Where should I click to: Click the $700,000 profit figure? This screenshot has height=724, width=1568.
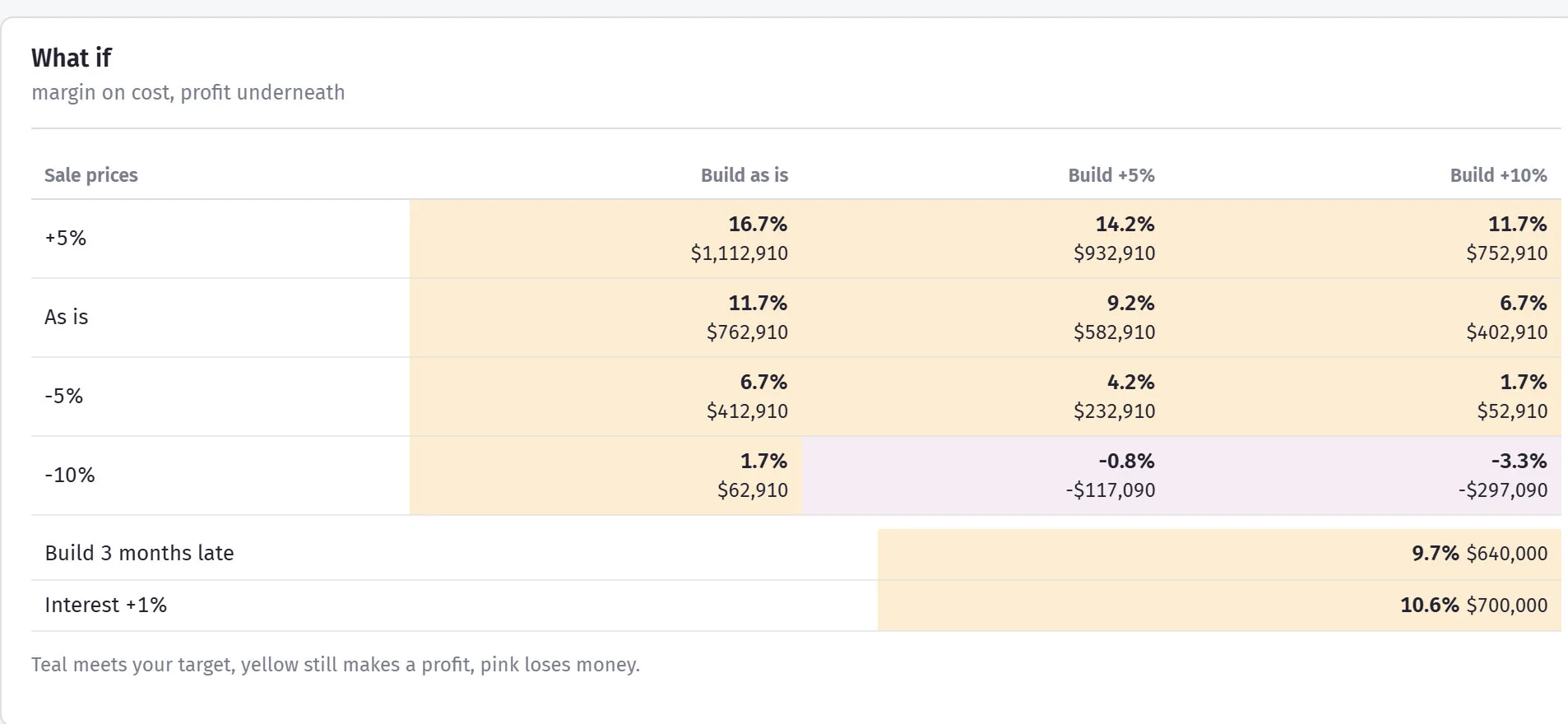coord(1507,606)
